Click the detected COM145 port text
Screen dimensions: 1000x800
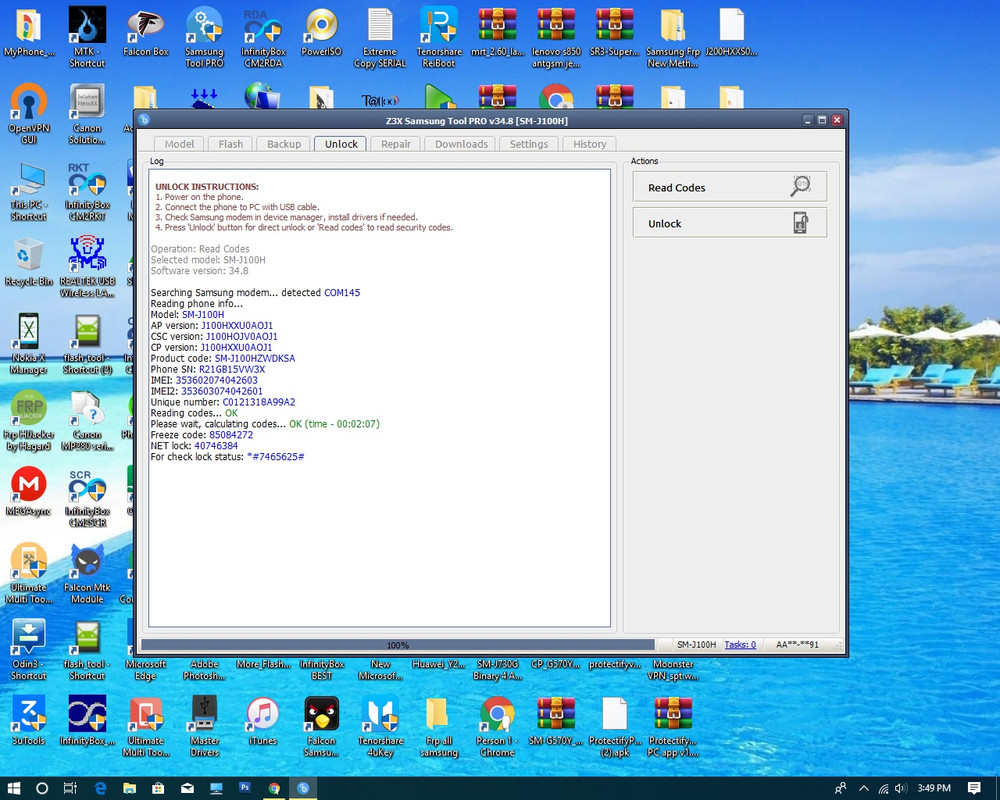[x=342, y=293]
